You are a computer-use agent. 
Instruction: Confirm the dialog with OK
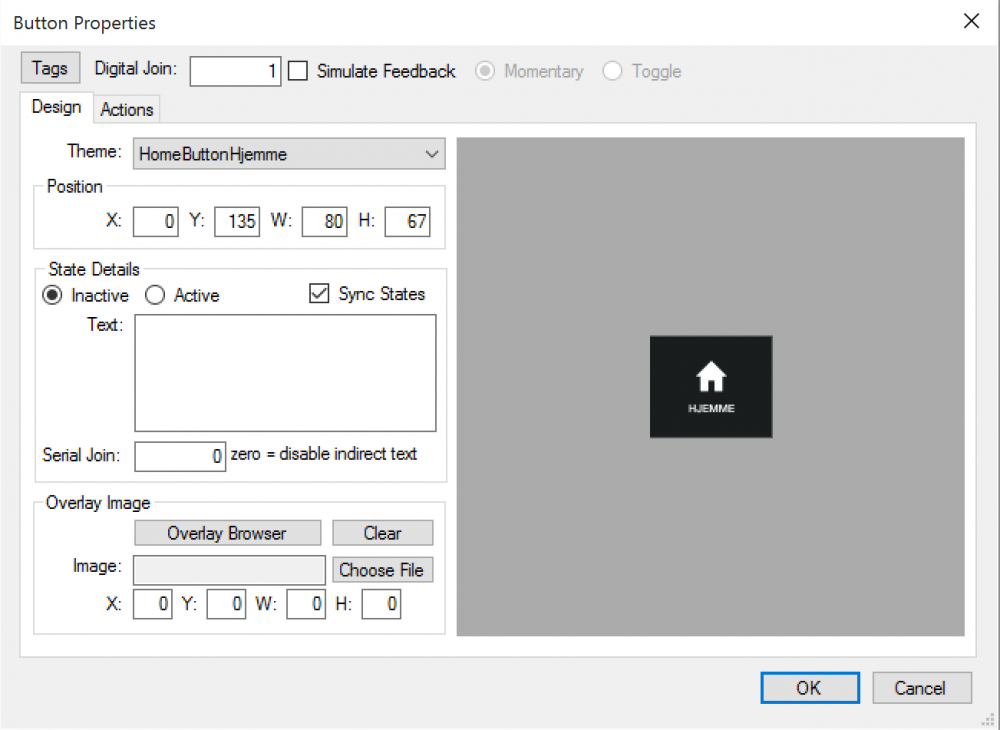[x=809, y=687]
